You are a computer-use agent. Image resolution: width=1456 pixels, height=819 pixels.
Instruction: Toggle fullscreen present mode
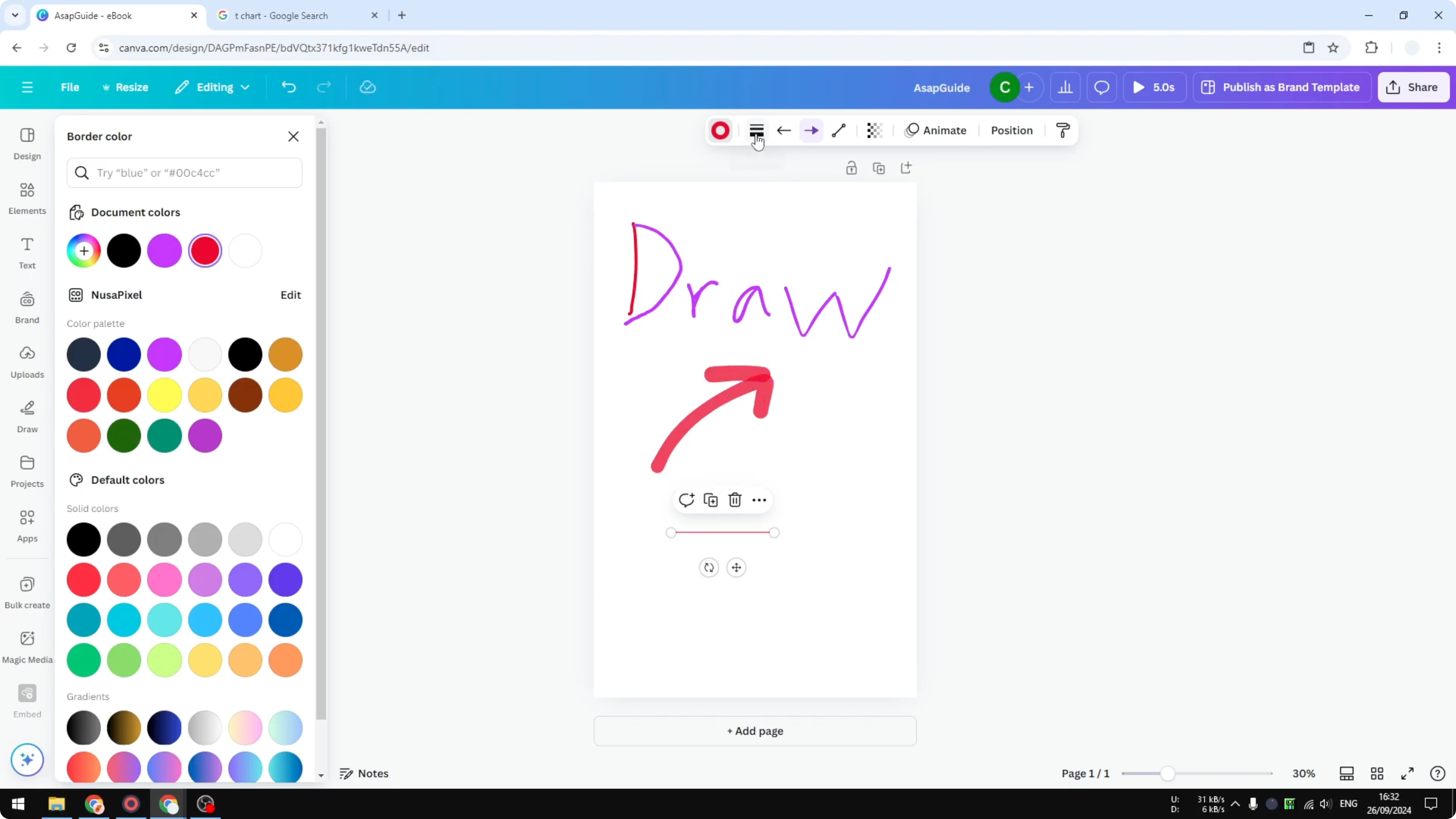point(1407,773)
